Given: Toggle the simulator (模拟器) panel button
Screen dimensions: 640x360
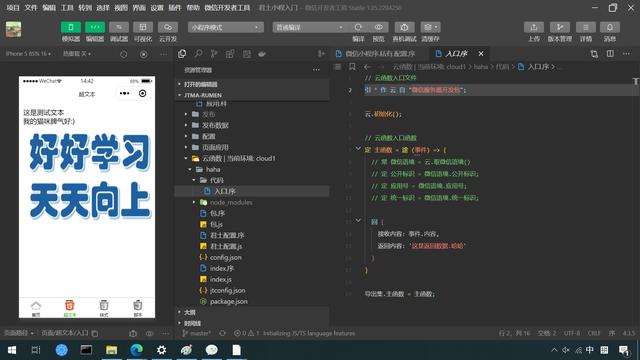Looking at the screenshot, I should [x=71, y=27].
